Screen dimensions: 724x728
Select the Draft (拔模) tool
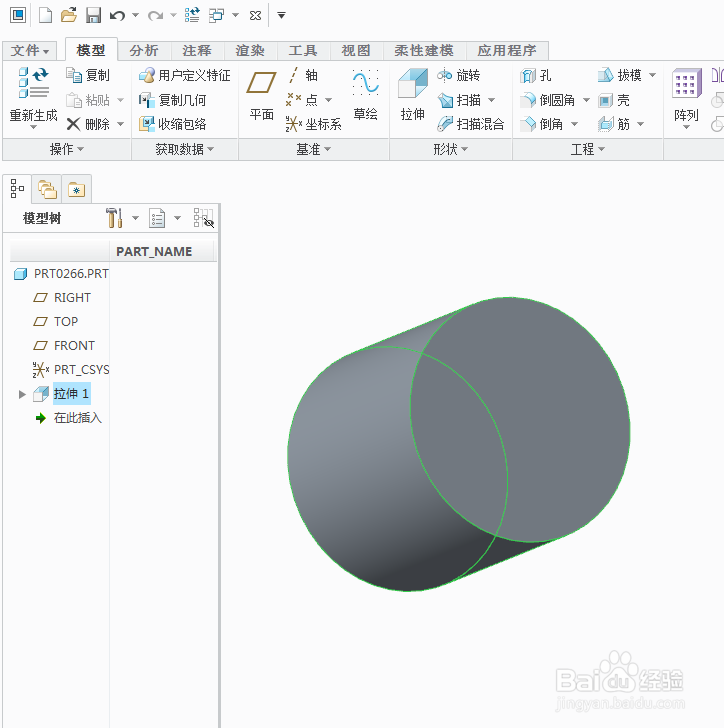620,75
